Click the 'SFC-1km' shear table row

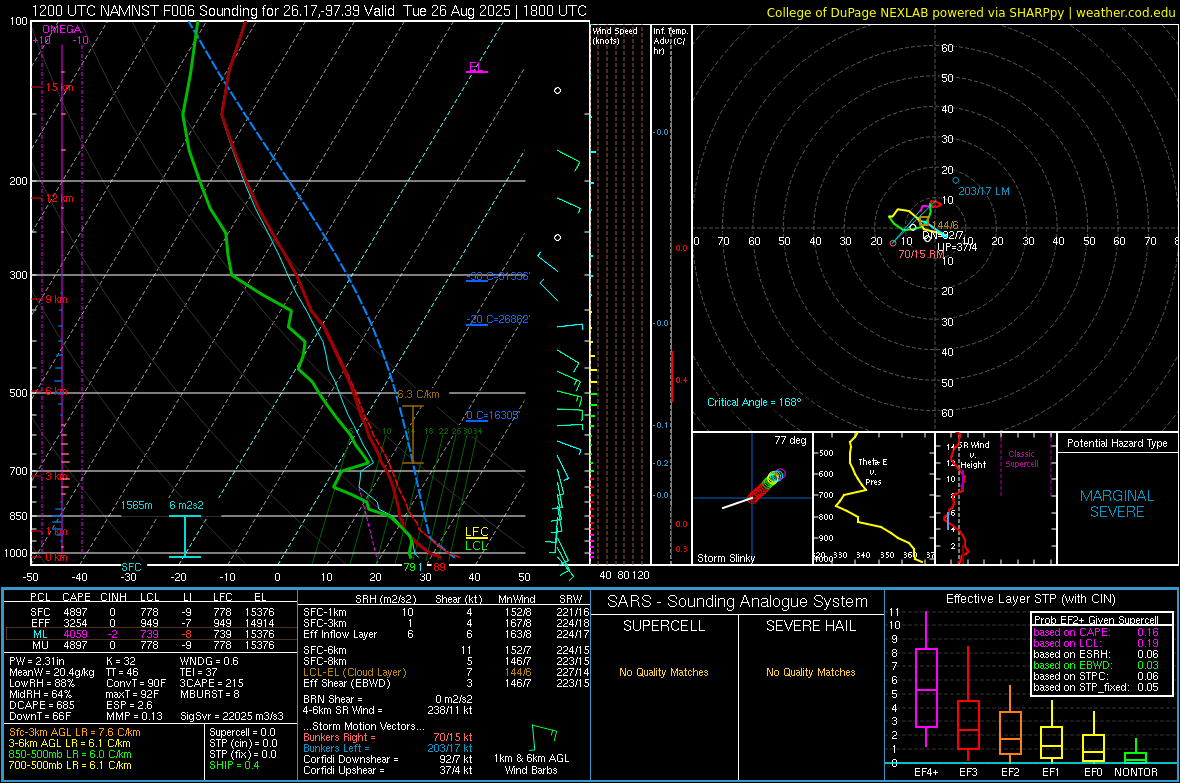pos(447,612)
